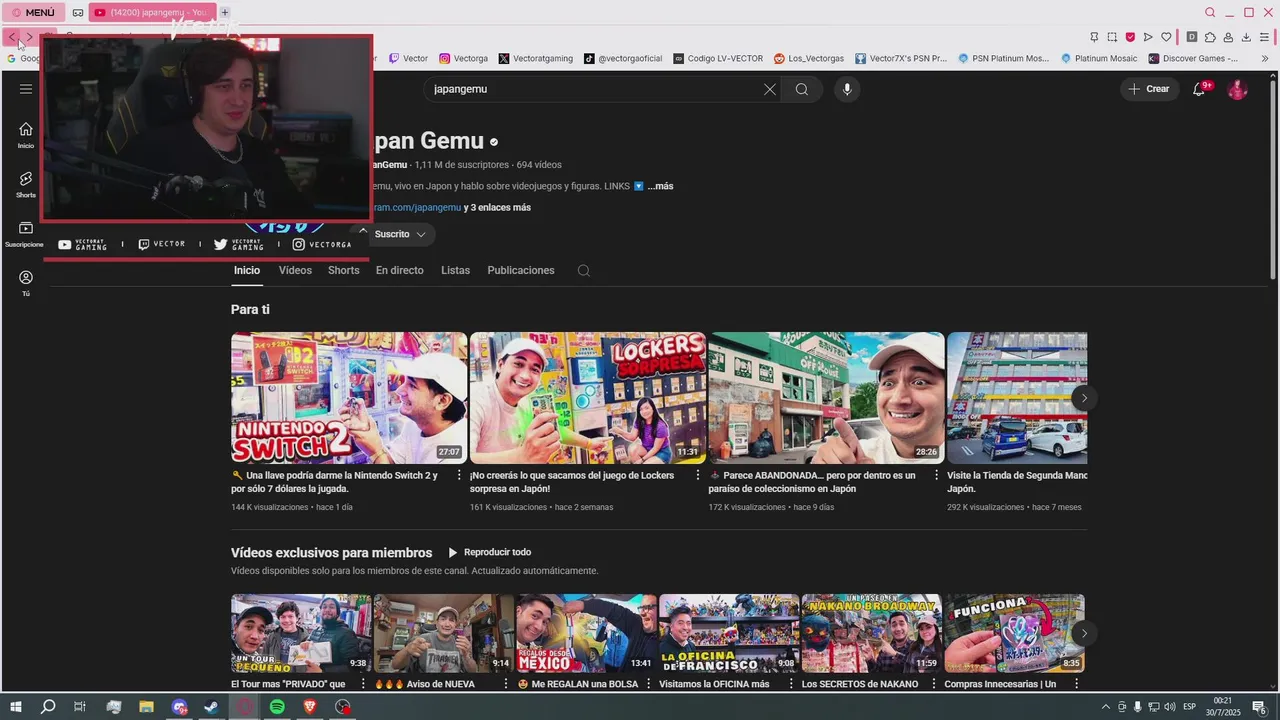Screen dimensions: 1280x720
Task: Open the '3 enlaces más' links popup
Action: 497,208
